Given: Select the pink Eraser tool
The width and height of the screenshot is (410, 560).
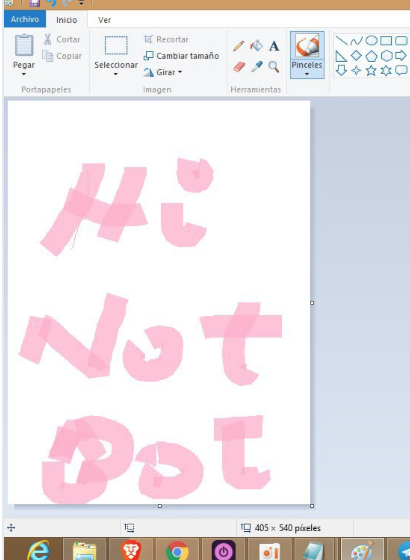Looking at the screenshot, I should coord(239,66).
